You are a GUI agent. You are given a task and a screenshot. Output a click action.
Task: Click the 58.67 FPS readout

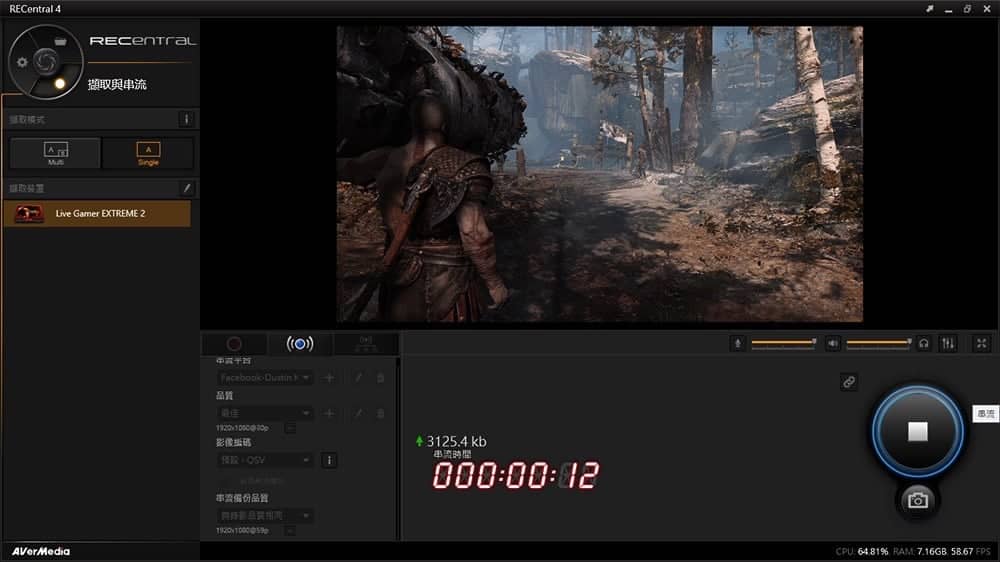click(971, 551)
